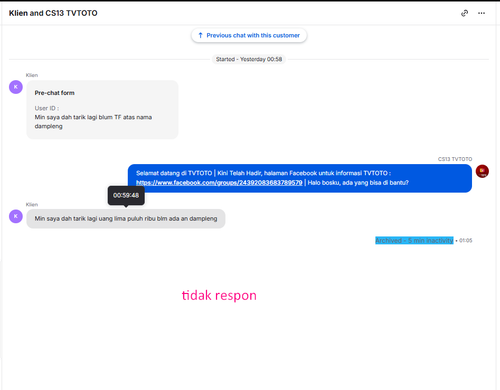Click the upward arrow in Previous chat button

click(x=200, y=35)
